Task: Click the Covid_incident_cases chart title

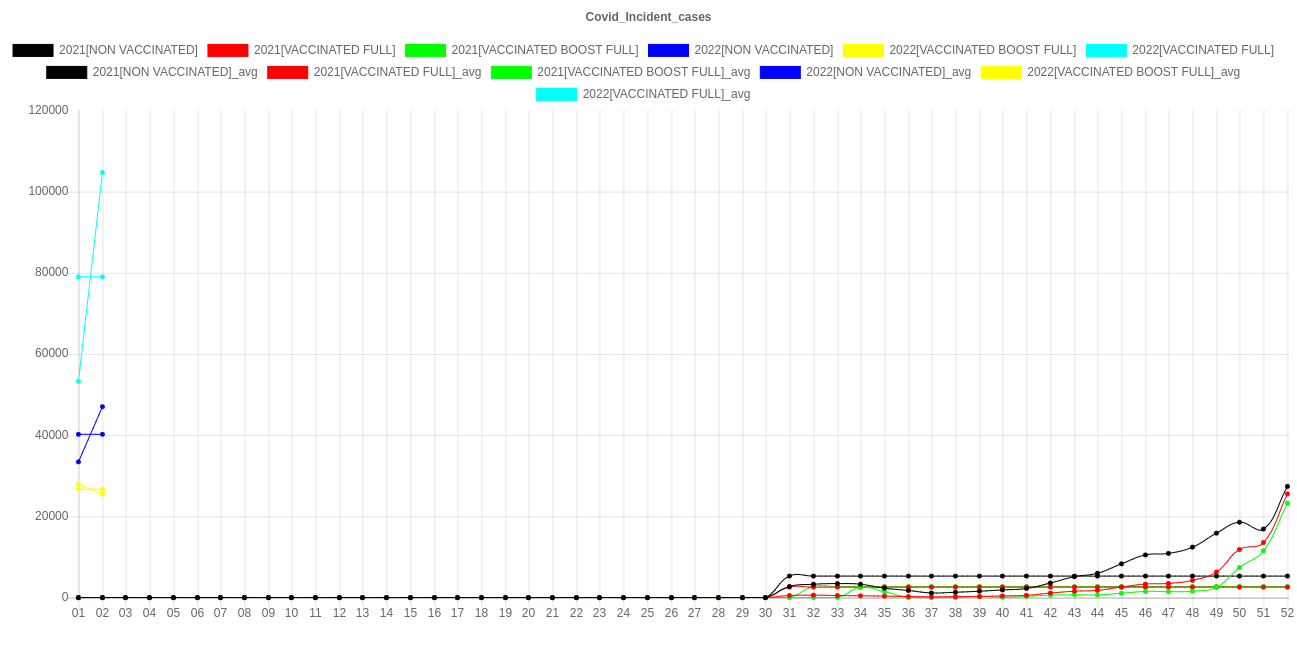Action: point(648,17)
